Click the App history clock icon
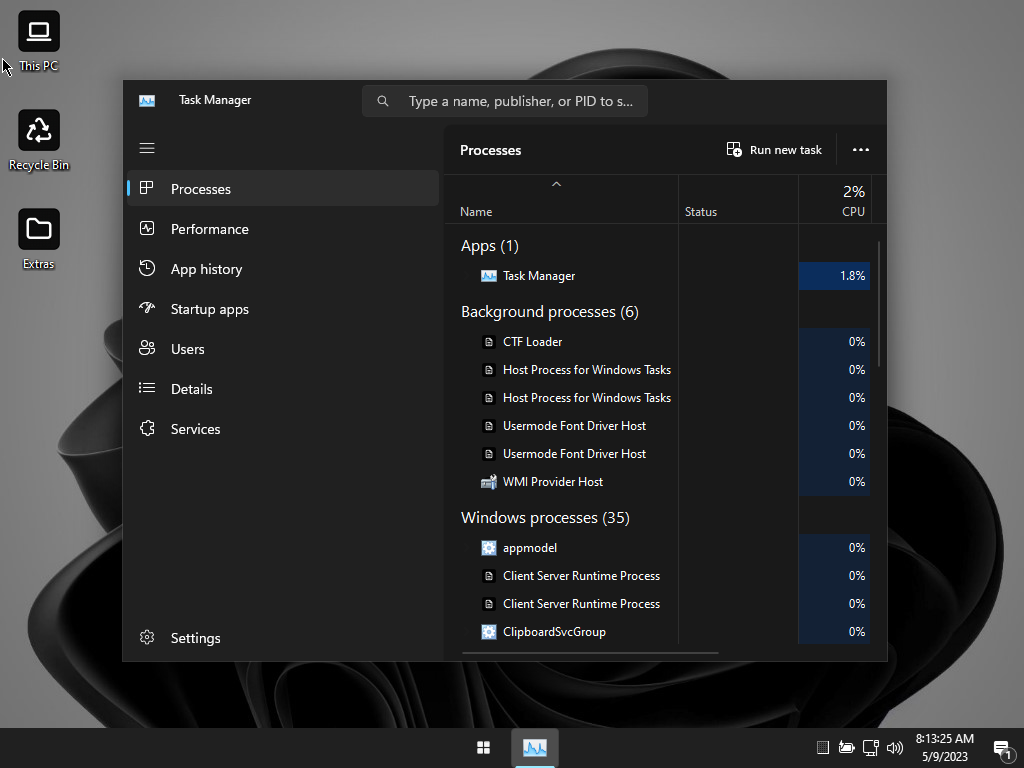 pos(147,268)
